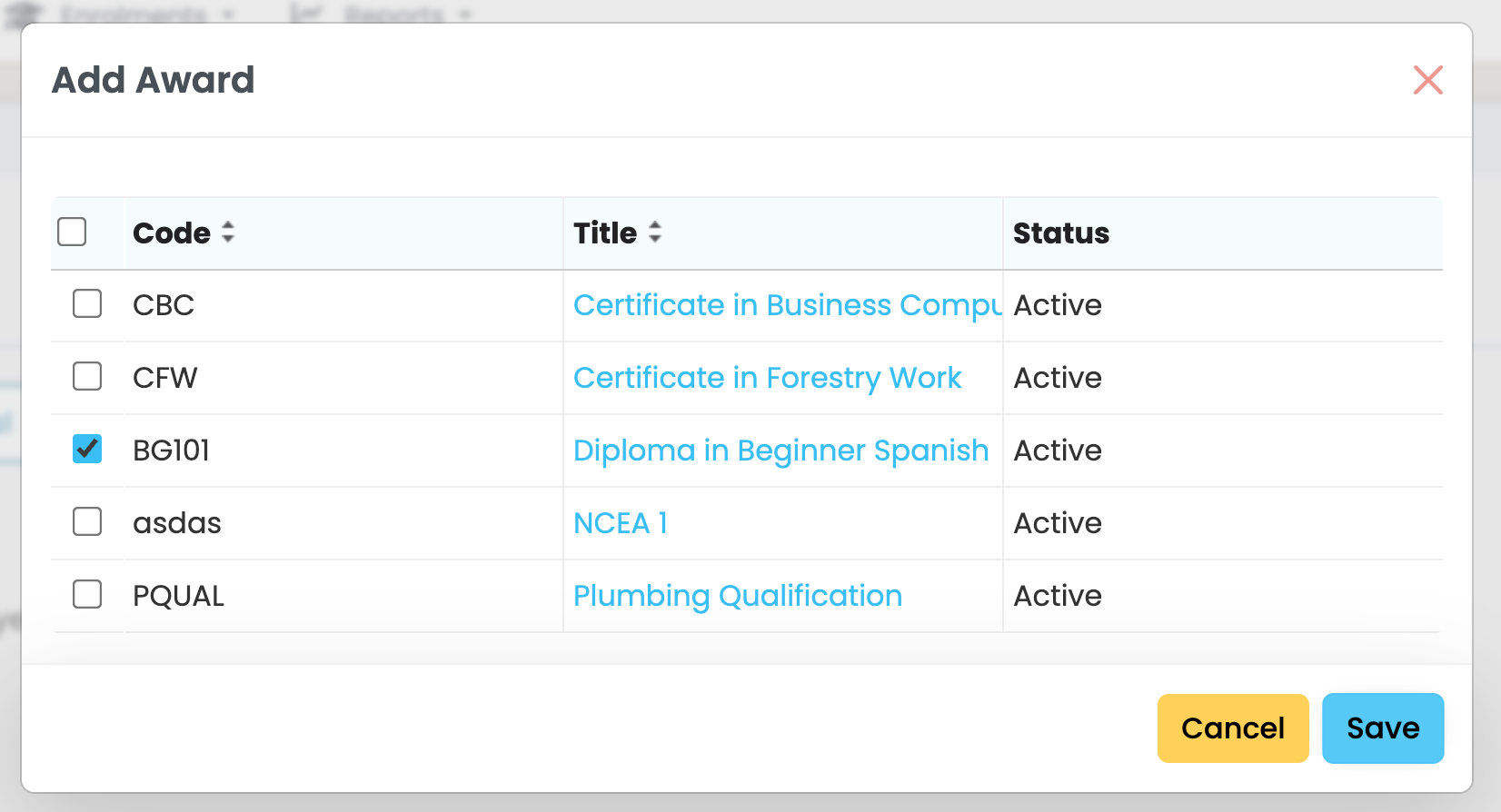Image resolution: width=1501 pixels, height=812 pixels.
Task: Open the NCEA 1 award link
Action: click(x=621, y=523)
